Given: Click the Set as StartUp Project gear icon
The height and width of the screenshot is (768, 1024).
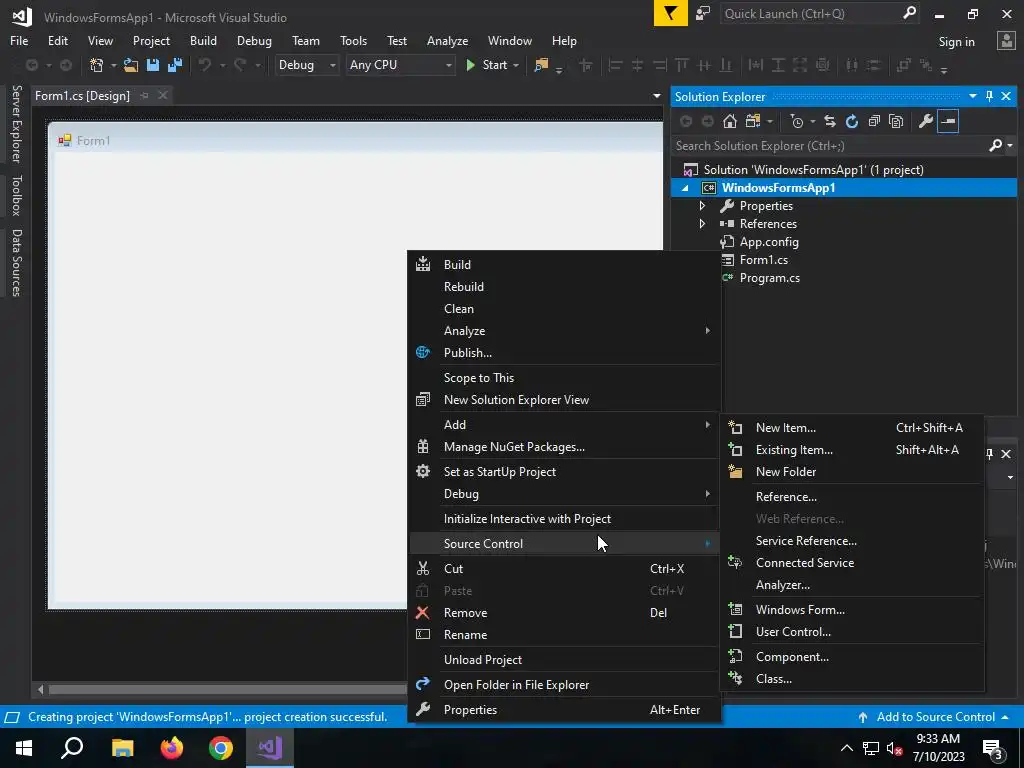Looking at the screenshot, I should [x=423, y=471].
